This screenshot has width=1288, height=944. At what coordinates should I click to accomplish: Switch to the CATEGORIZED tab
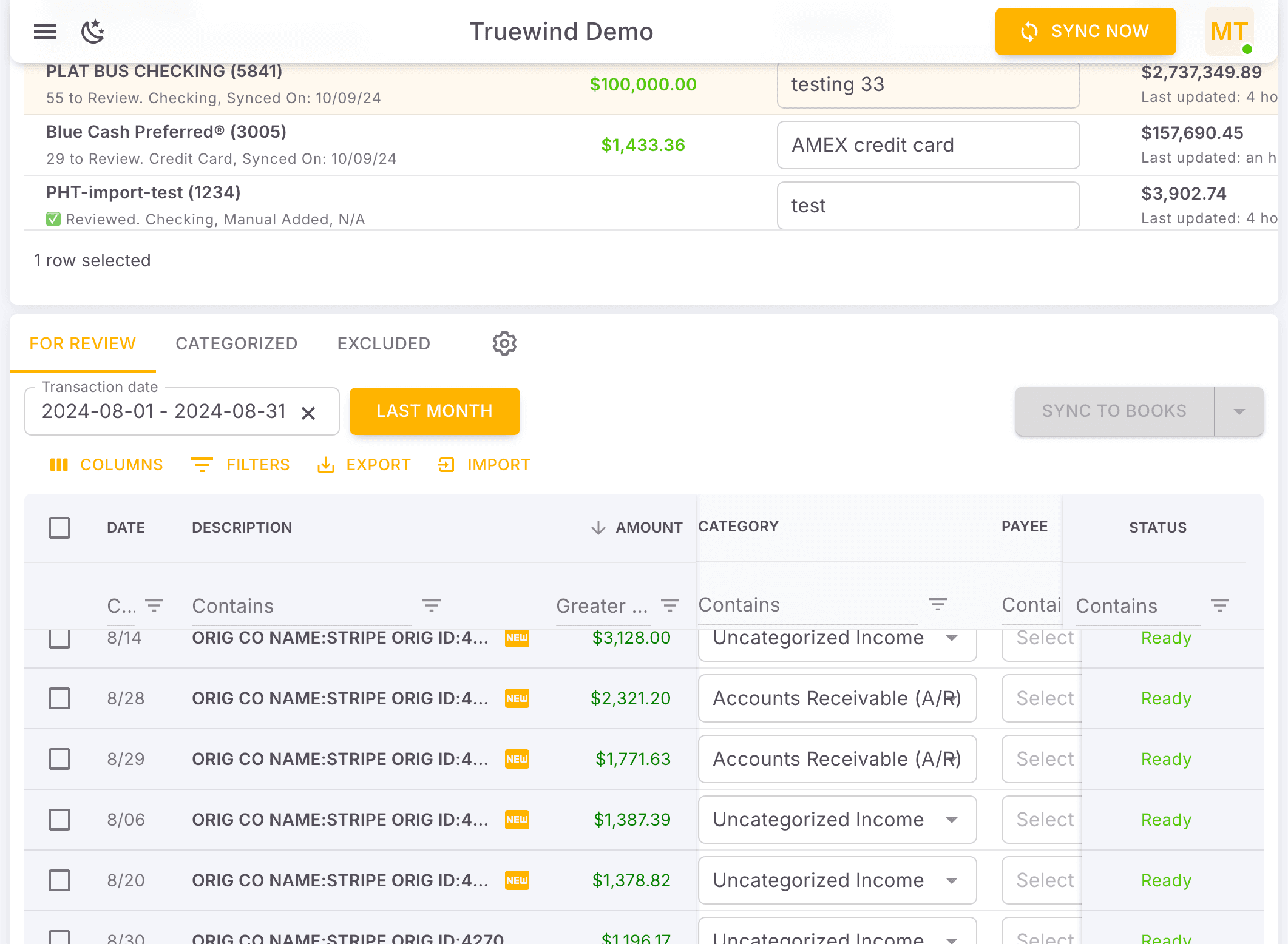pos(236,343)
